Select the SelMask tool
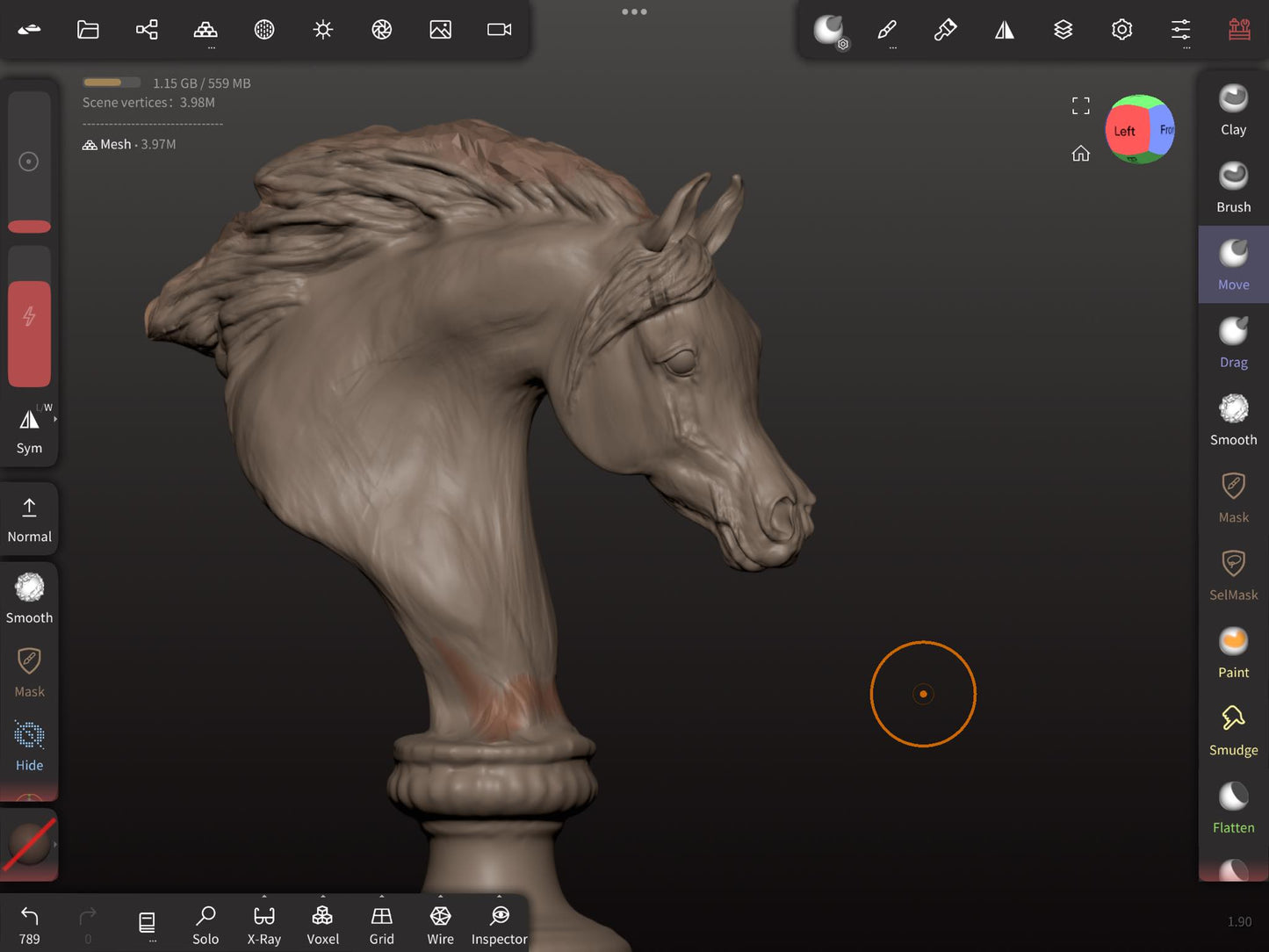The width and height of the screenshot is (1269, 952). (1233, 574)
